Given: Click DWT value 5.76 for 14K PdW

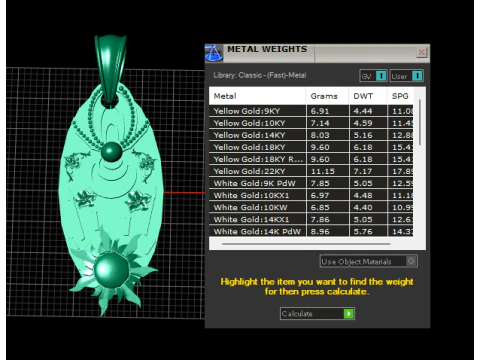Looking at the screenshot, I should point(363,231).
